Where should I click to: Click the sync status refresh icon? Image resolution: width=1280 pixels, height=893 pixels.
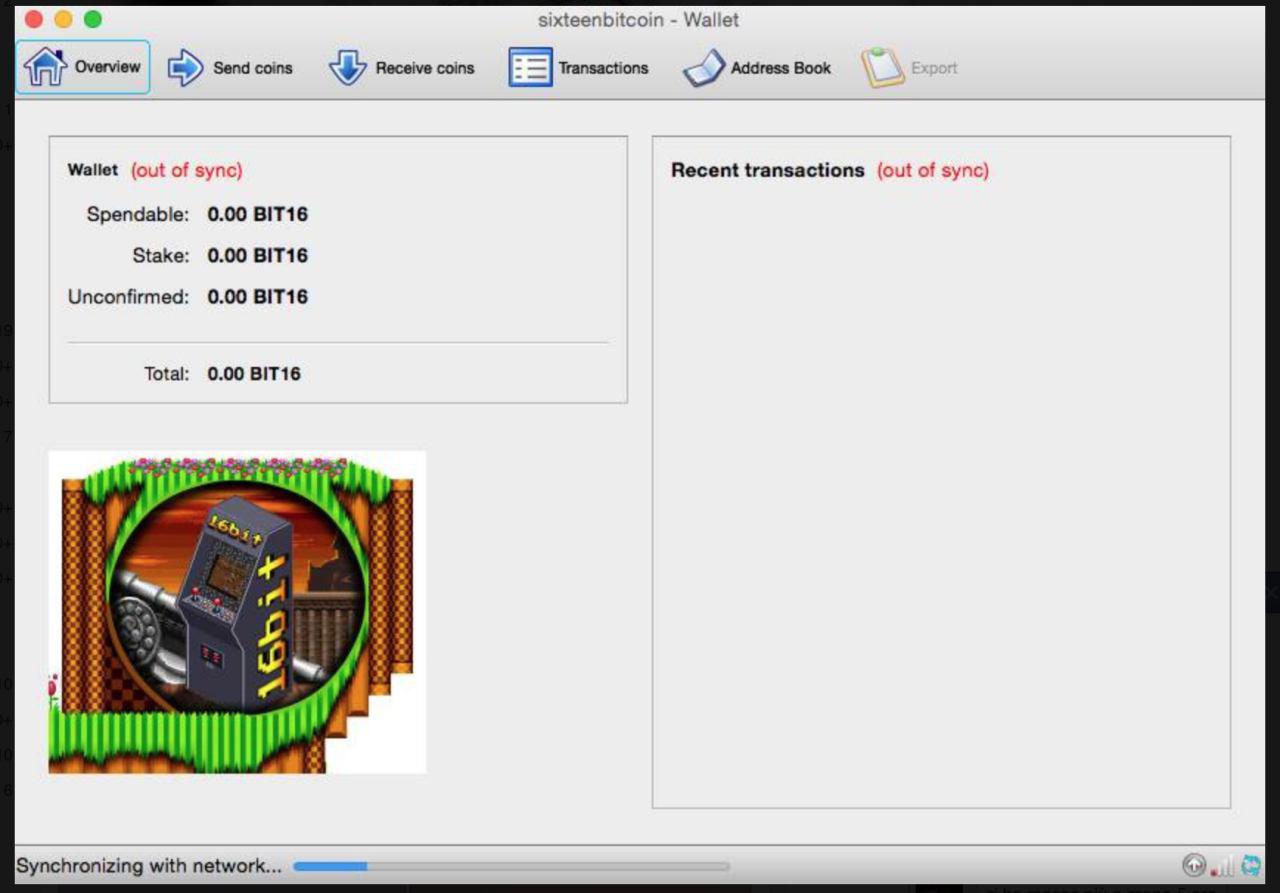[1251, 866]
